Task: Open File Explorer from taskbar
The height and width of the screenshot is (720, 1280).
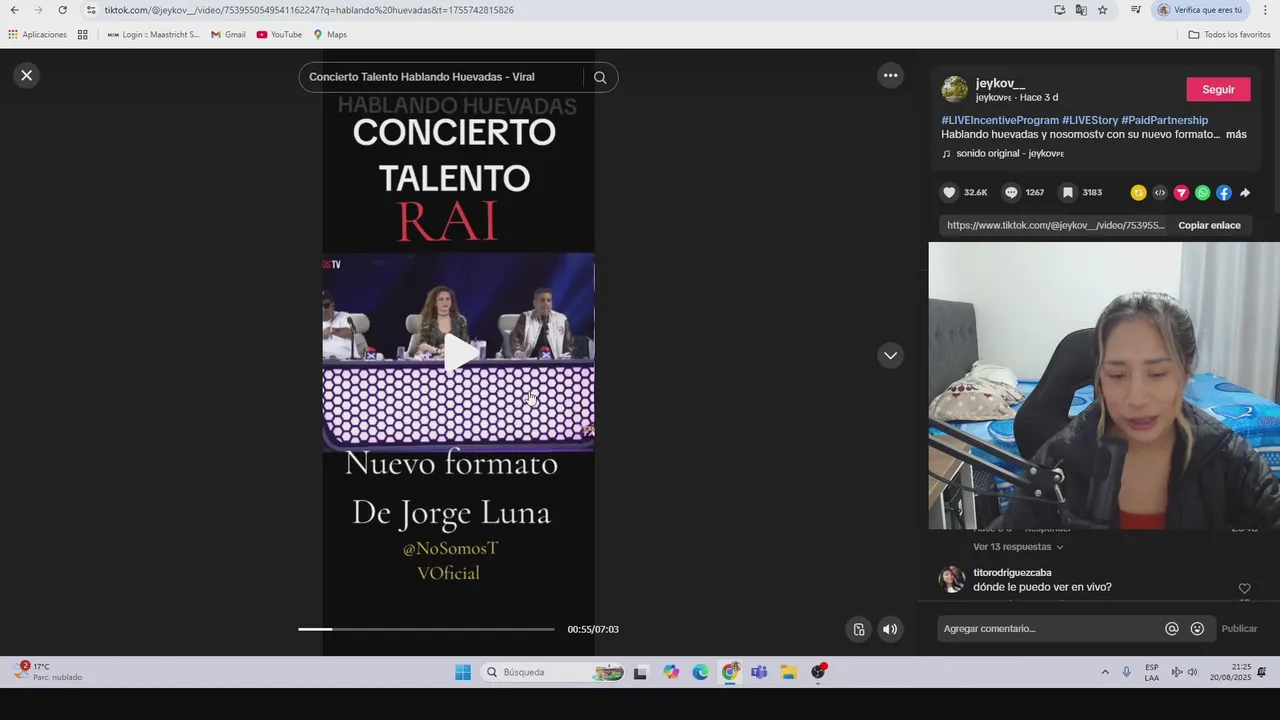Action: (x=788, y=672)
